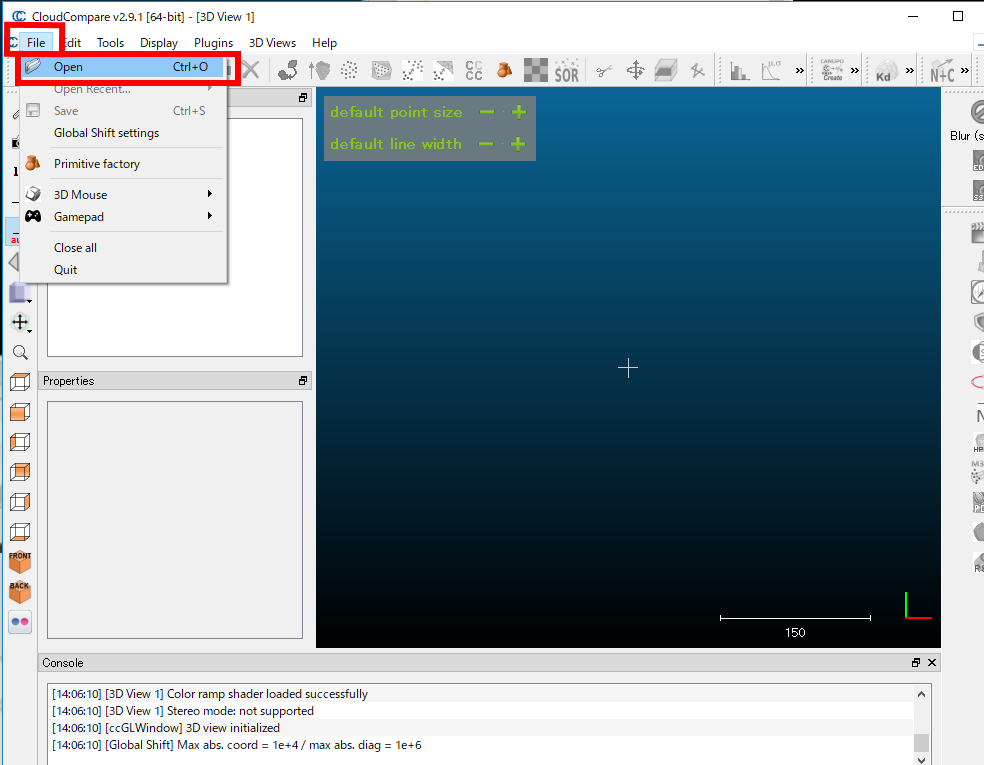This screenshot has height=765, width=984.
Task: Click the Console scrollbar up arrow
Action: [921, 694]
